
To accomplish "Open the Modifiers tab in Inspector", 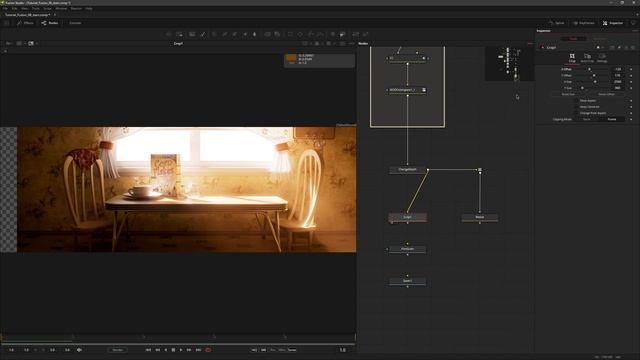I will (x=600, y=38).
